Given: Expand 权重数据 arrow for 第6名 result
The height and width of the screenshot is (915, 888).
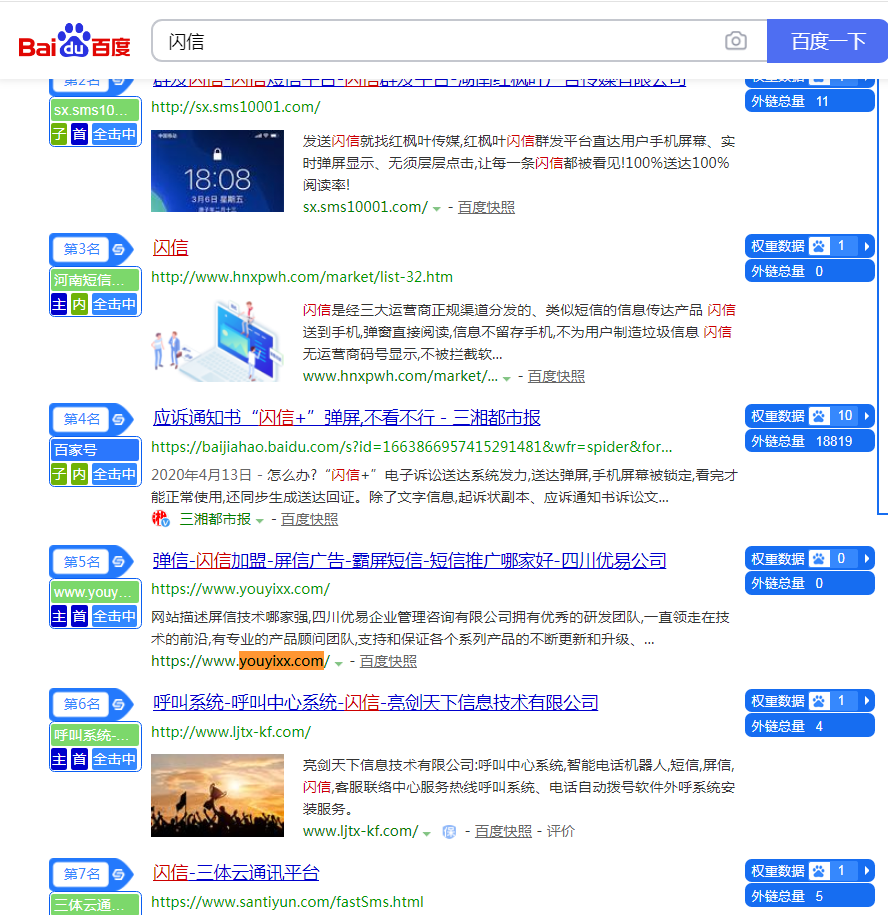Looking at the screenshot, I should [867, 701].
